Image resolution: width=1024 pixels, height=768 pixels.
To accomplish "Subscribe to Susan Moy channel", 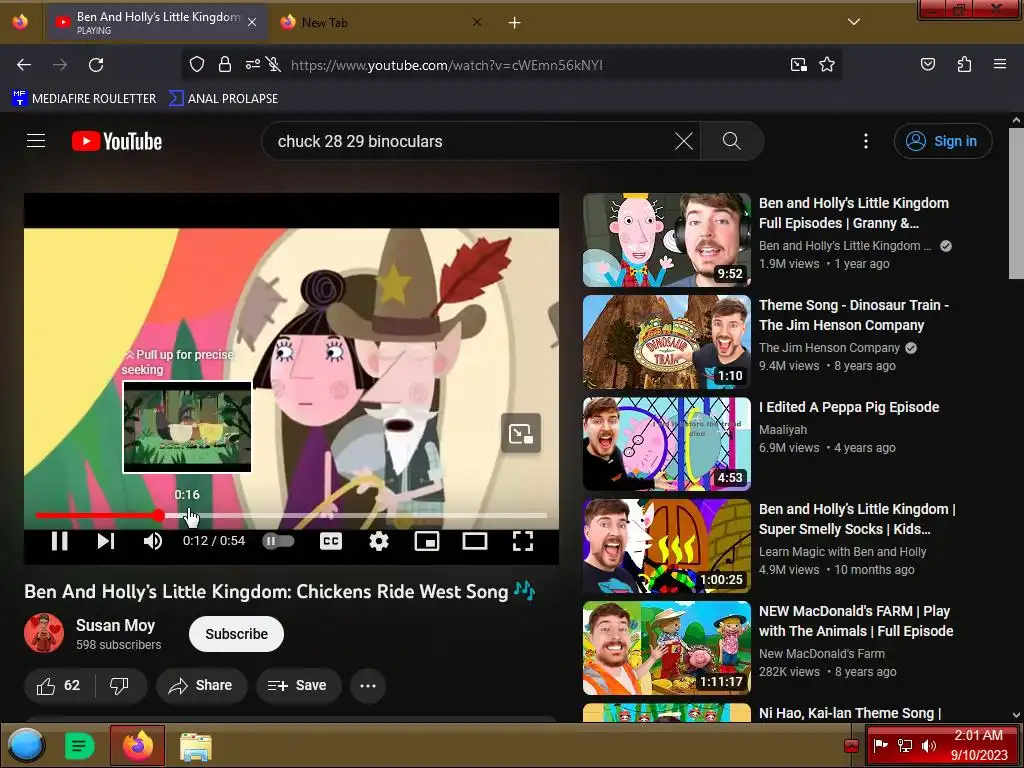I will pos(236,634).
